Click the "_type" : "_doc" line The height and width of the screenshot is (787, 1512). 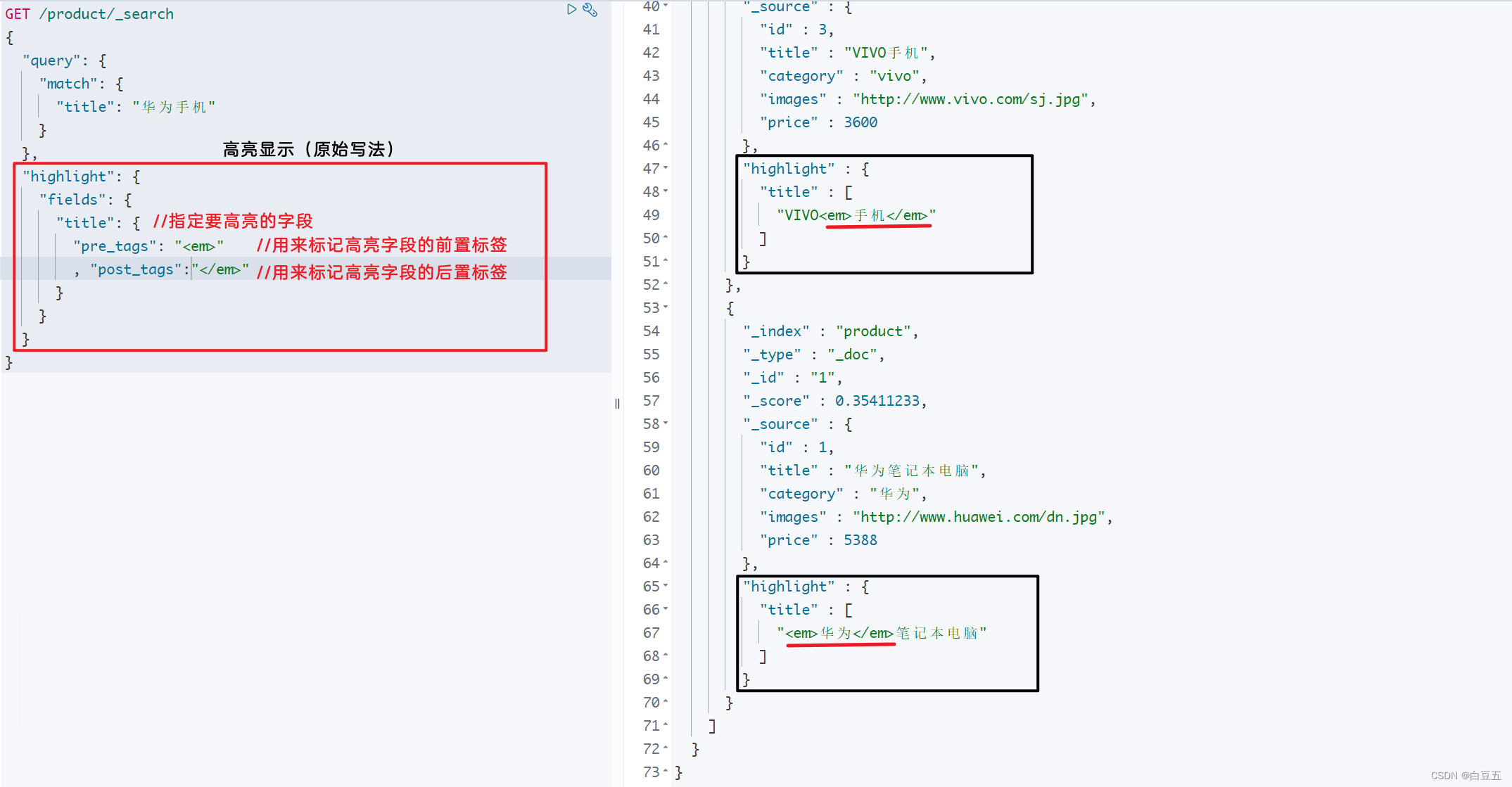814,354
